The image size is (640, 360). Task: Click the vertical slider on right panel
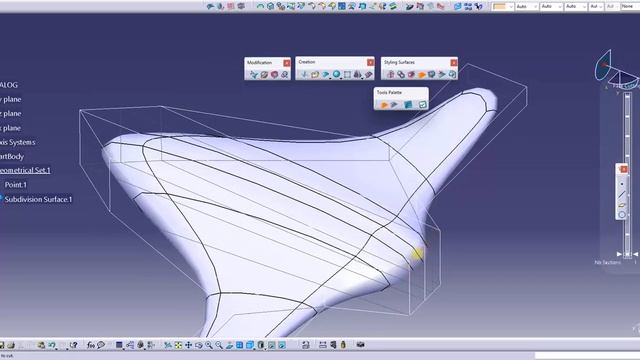pos(628,176)
